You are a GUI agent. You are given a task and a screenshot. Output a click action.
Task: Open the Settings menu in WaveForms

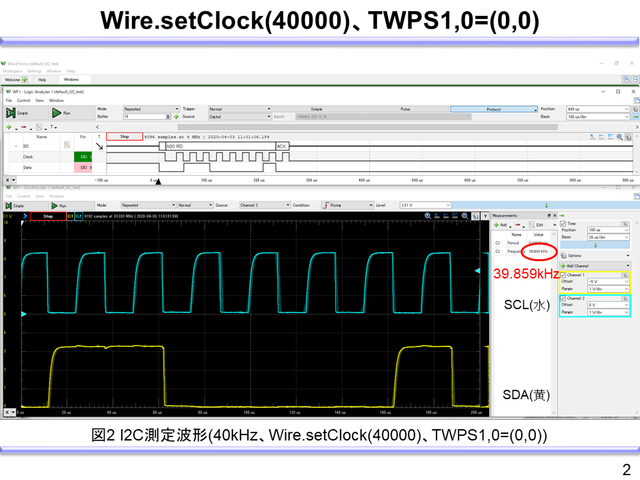click(34, 71)
